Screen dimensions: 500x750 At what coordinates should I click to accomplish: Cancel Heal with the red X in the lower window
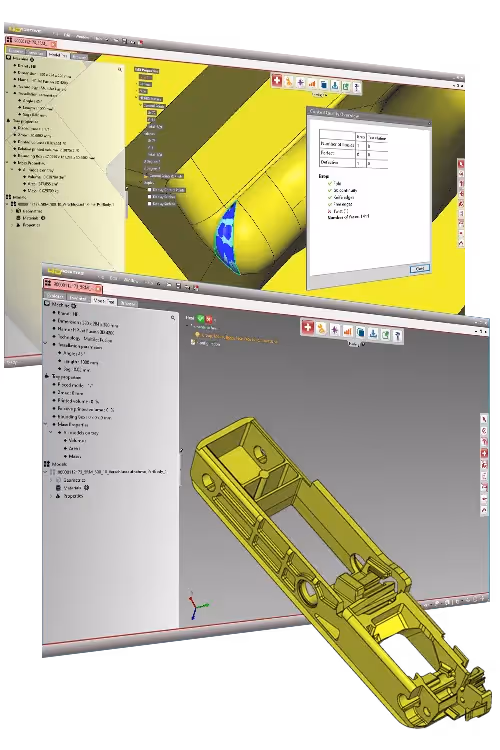coord(209,319)
